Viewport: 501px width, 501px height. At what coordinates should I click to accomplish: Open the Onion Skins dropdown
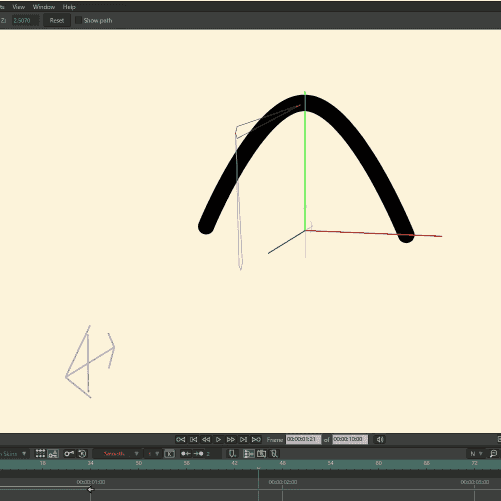coord(13,454)
